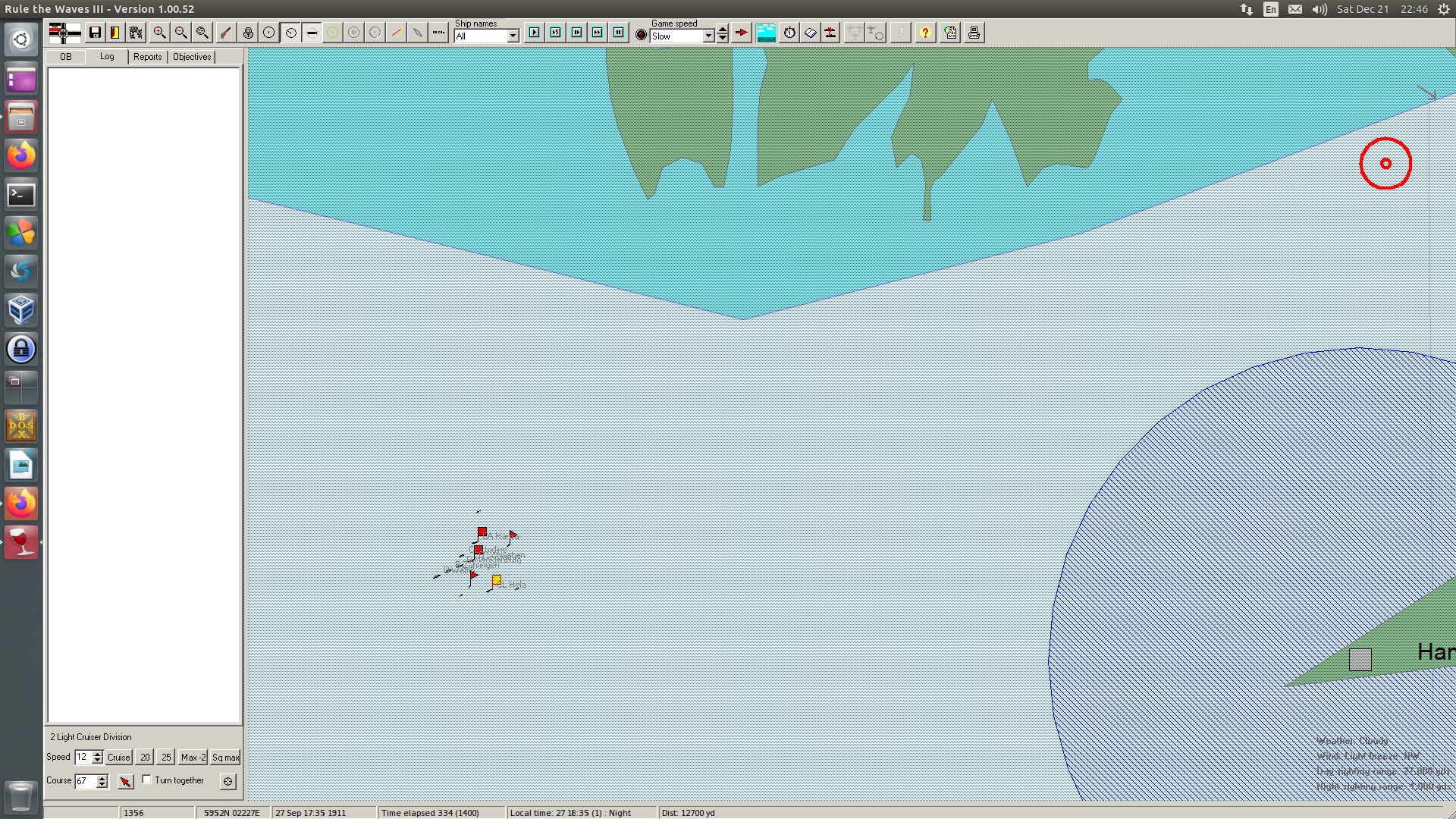Click the play 5 turns button
The height and width of the screenshot is (819, 1456).
556,33
